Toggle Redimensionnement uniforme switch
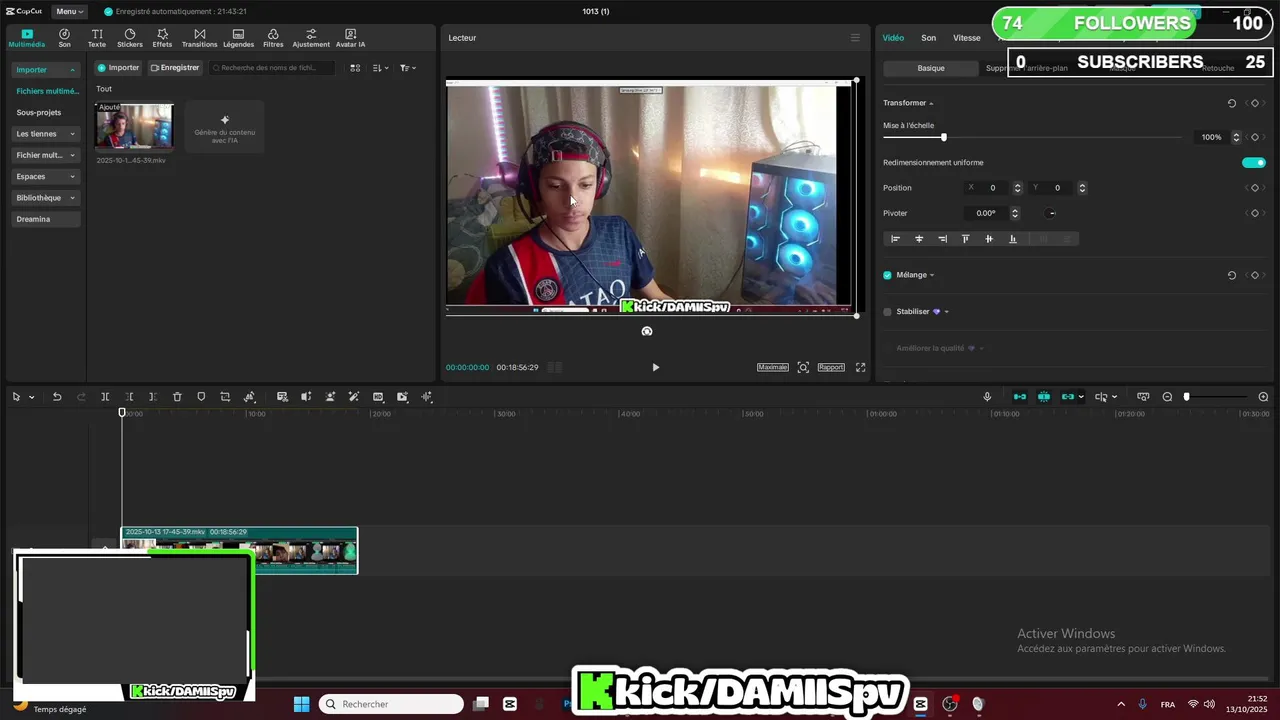Screen dimensions: 1280x720 click(1254, 162)
